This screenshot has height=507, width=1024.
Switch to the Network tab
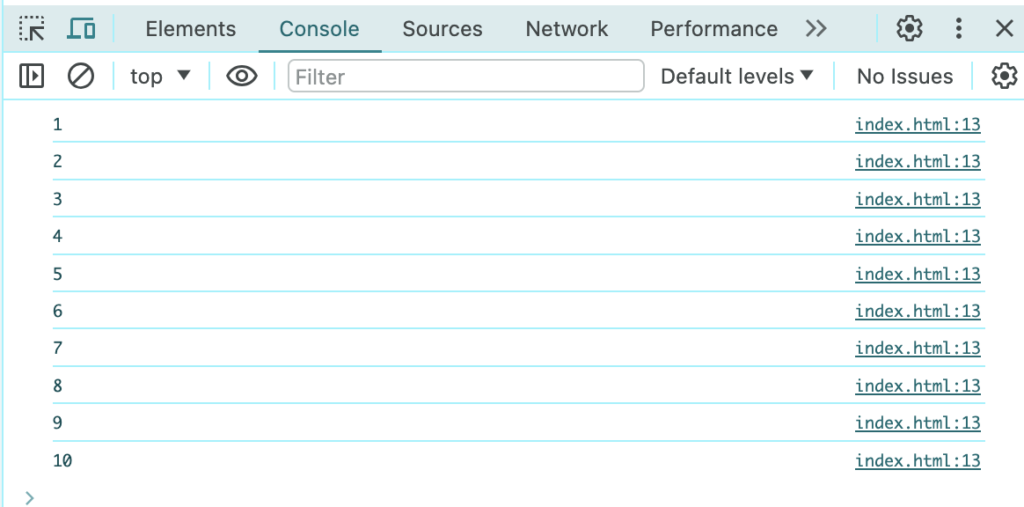(x=567, y=29)
